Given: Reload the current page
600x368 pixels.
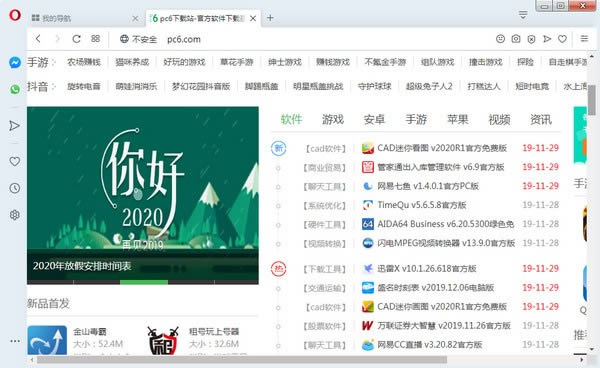Looking at the screenshot, I should [77, 39].
